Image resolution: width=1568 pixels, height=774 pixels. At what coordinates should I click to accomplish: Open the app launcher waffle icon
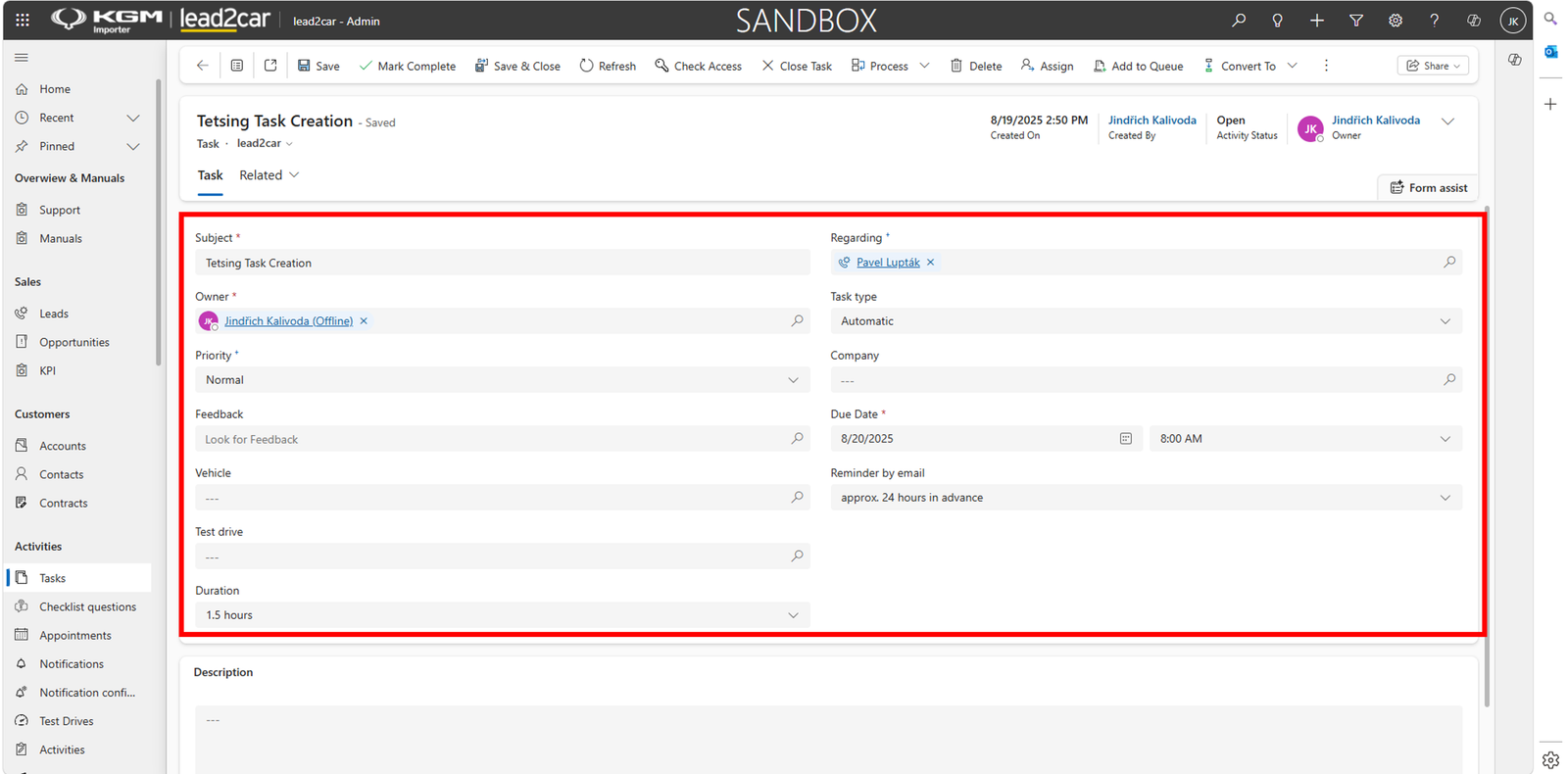[x=23, y=20]
